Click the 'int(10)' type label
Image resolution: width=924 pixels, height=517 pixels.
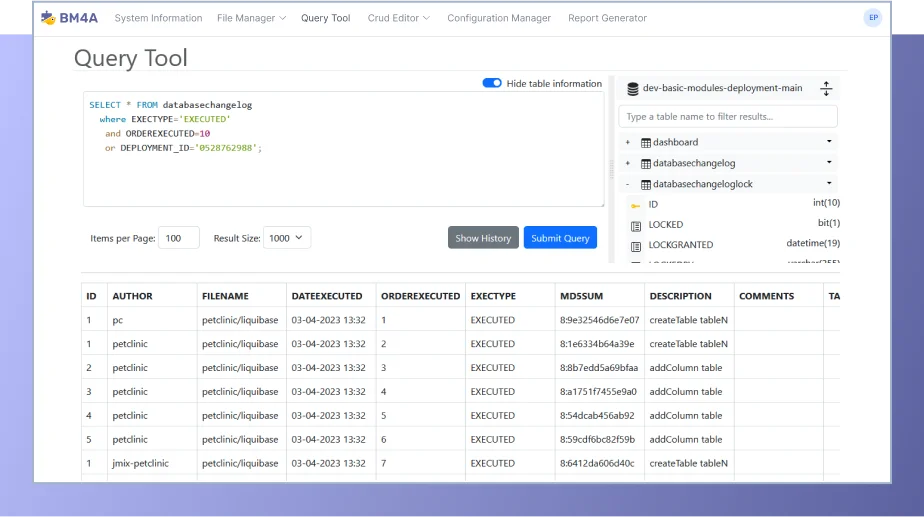tap(826, 203)
